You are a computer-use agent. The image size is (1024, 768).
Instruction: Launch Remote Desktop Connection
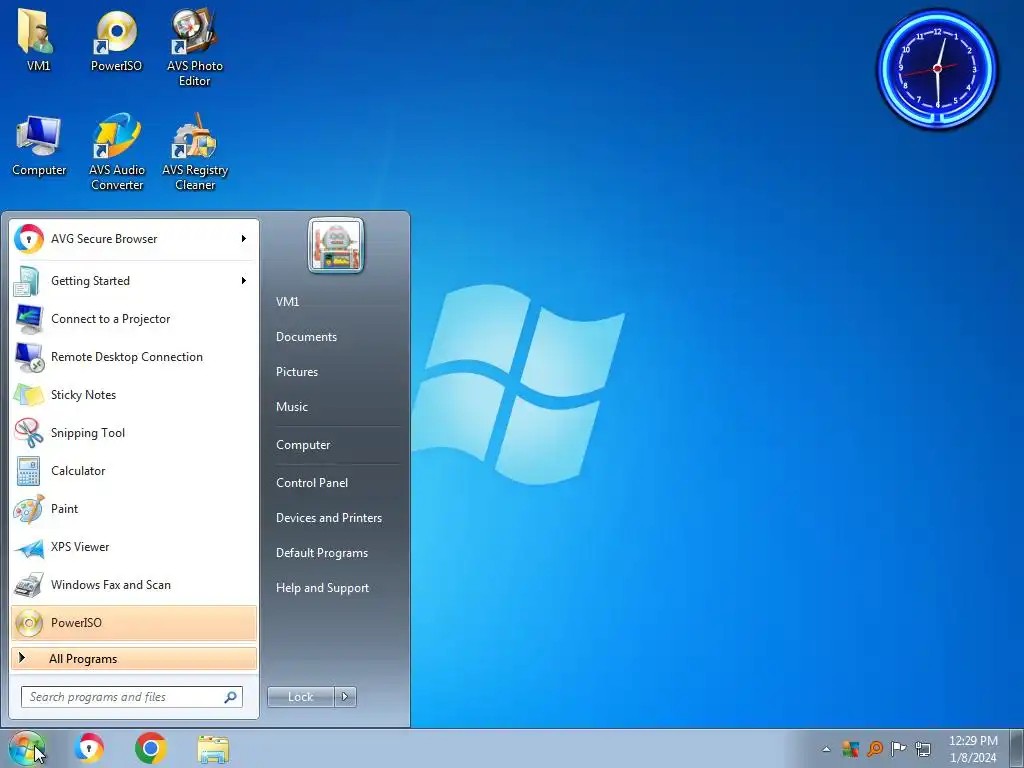pyautogui.click(x=134, y=357)
